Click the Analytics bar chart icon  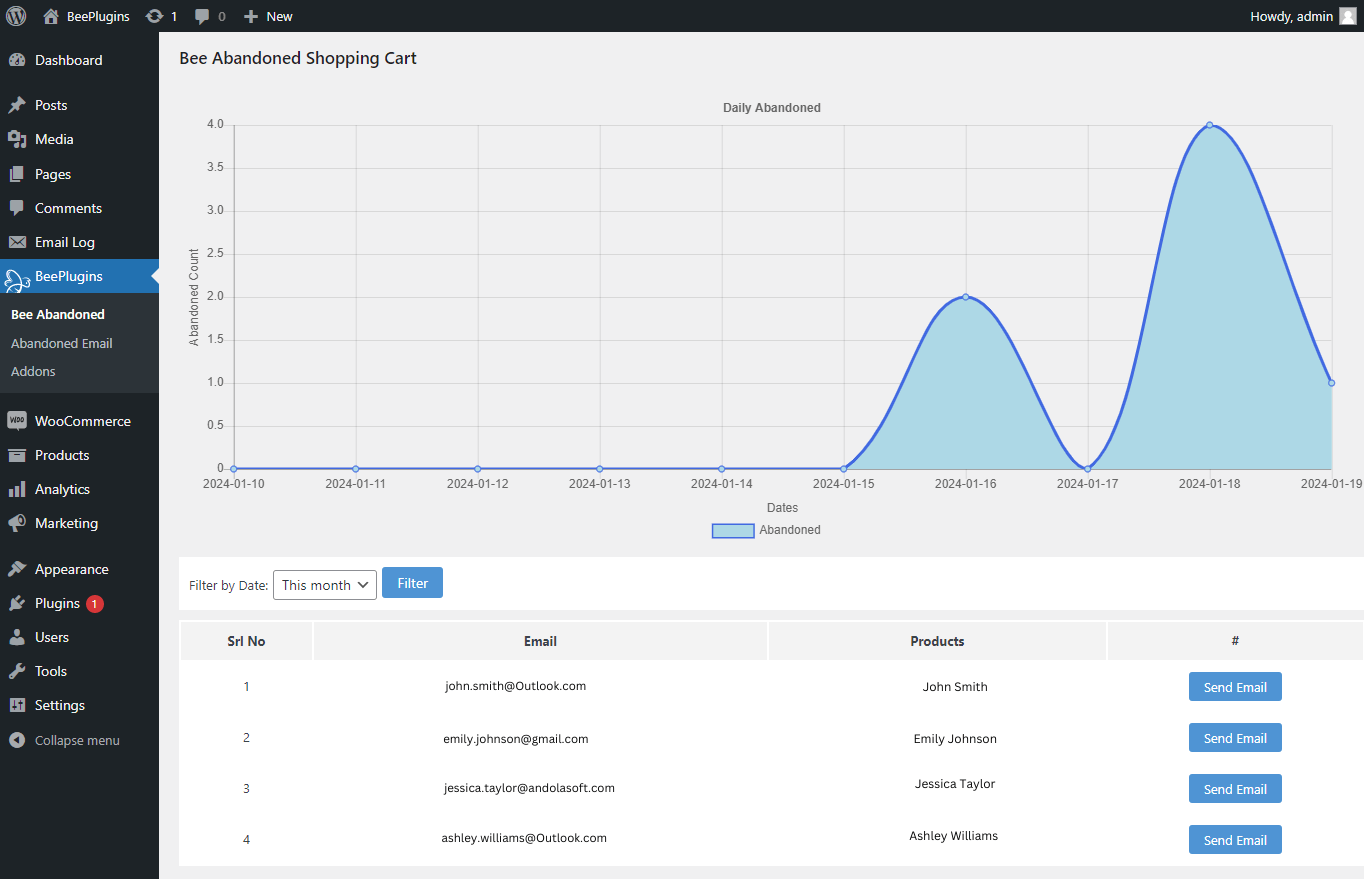[x=17, y=489]
